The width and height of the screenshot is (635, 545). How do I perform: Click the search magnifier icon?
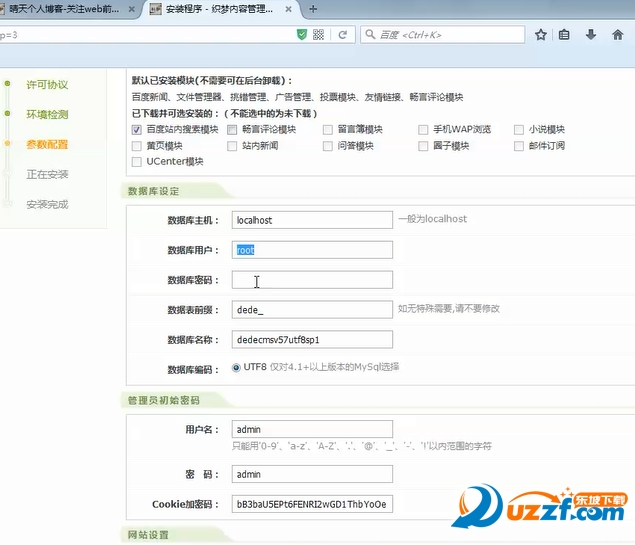pos(370,34)
